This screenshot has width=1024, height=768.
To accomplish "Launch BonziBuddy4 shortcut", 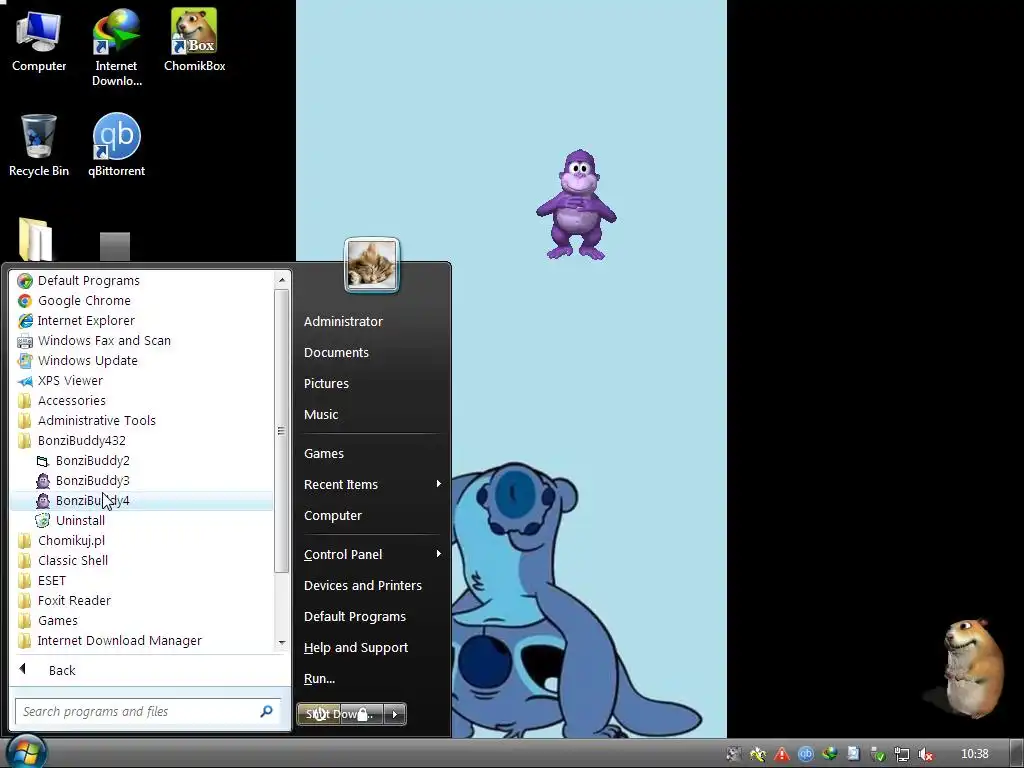I will [x=142, y=501].
